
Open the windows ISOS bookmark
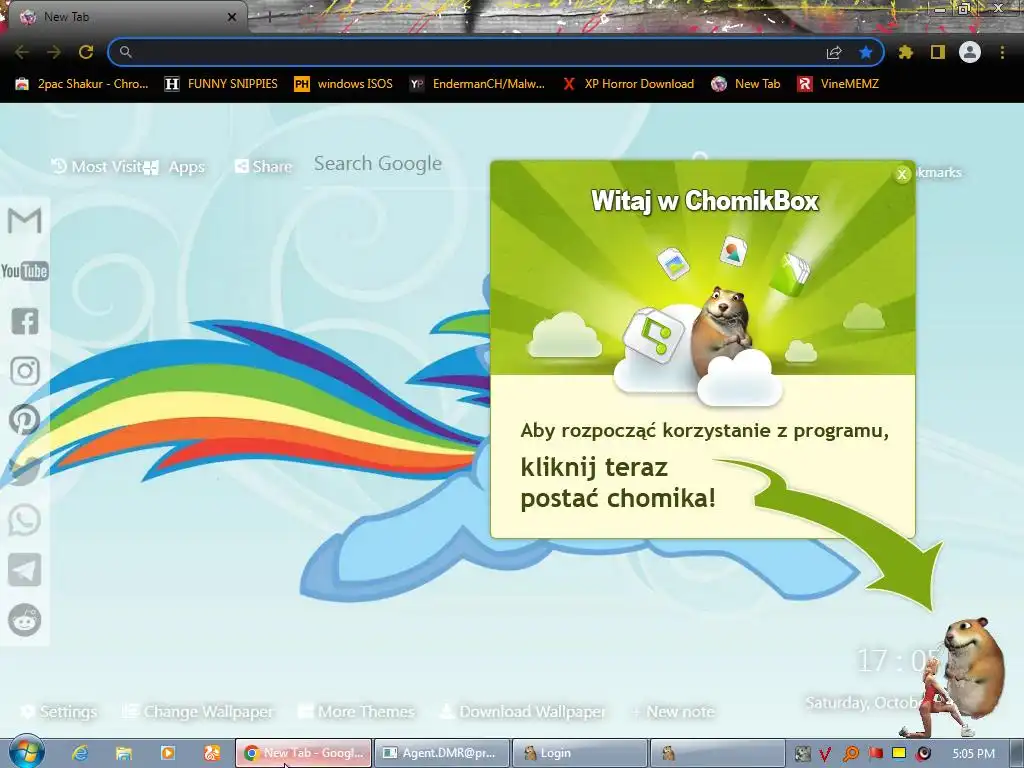tap(344, 84)
